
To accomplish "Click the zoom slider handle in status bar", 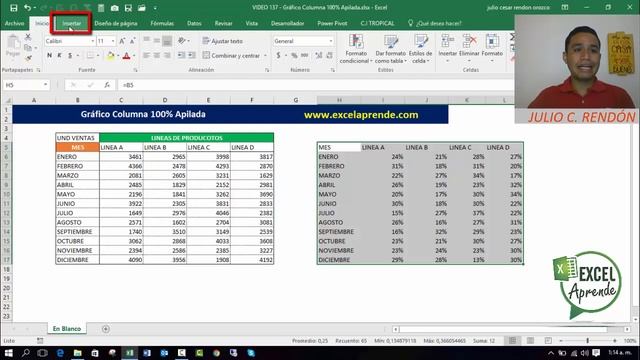I will click(x=587, y=340).
